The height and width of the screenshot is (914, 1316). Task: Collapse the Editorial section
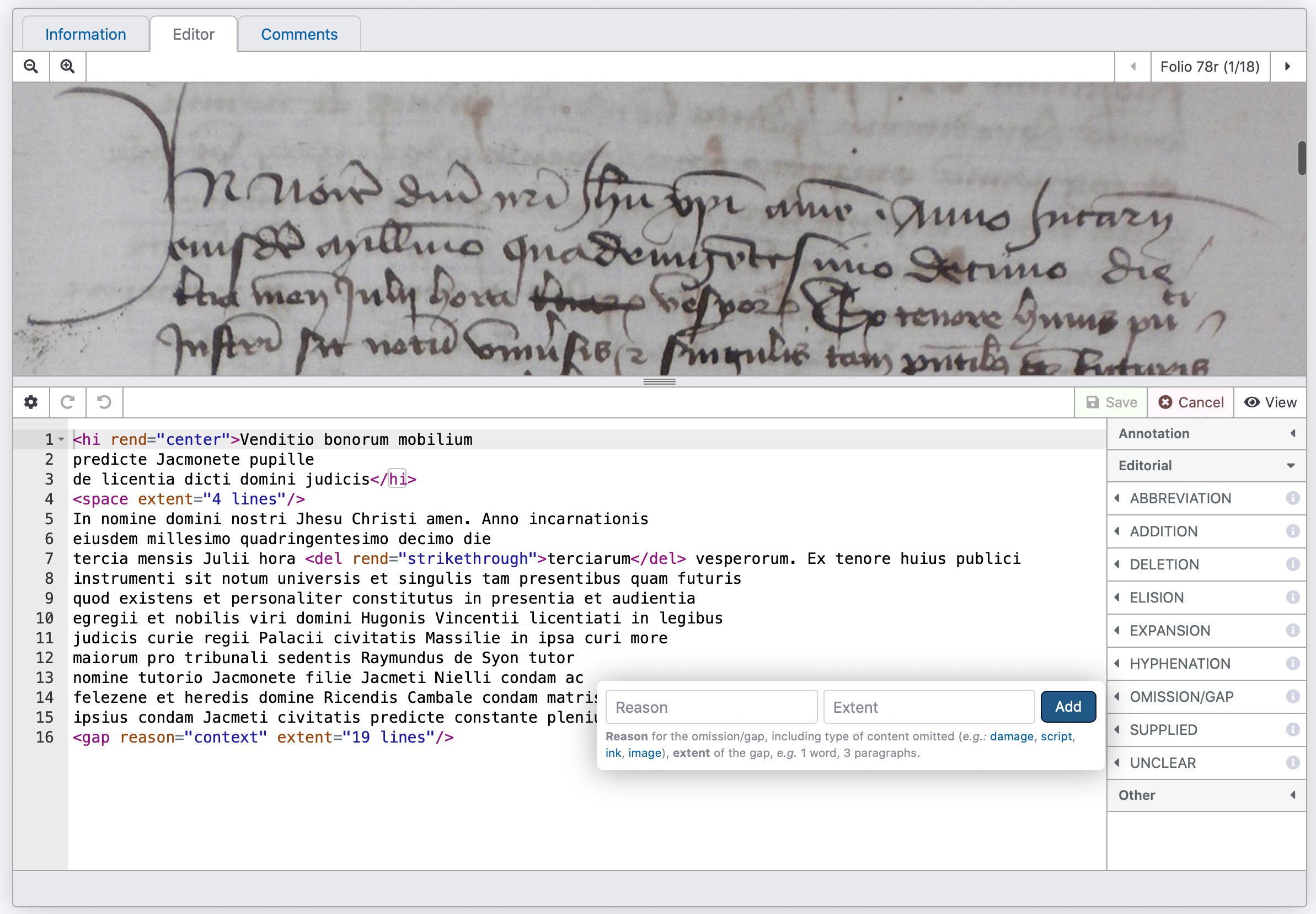1206,466
